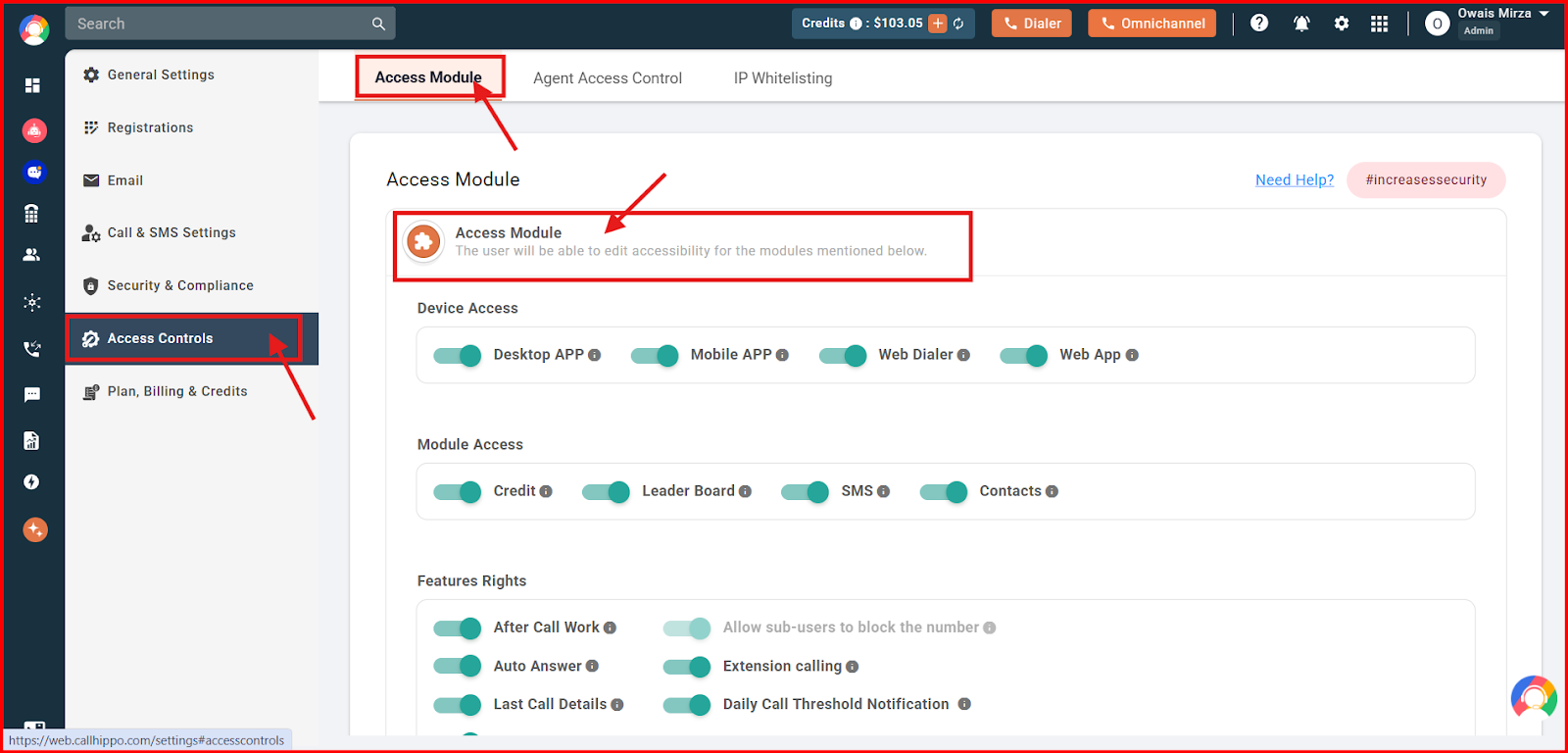This screenshot has width=1568, height=753.
Task: Open the call logs phone sidebar icon
Action: click(32, 348)
